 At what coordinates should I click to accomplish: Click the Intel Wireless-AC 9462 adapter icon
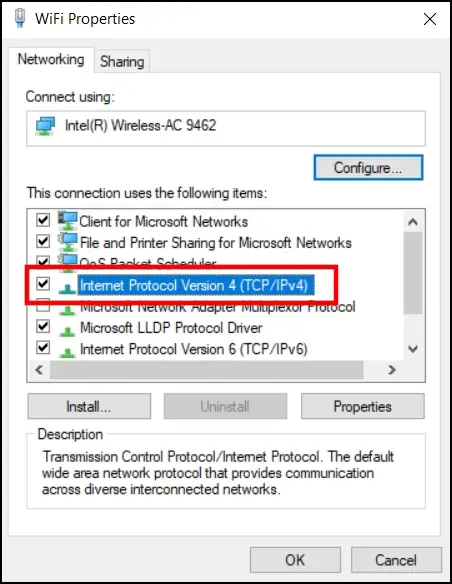[45, 126]
